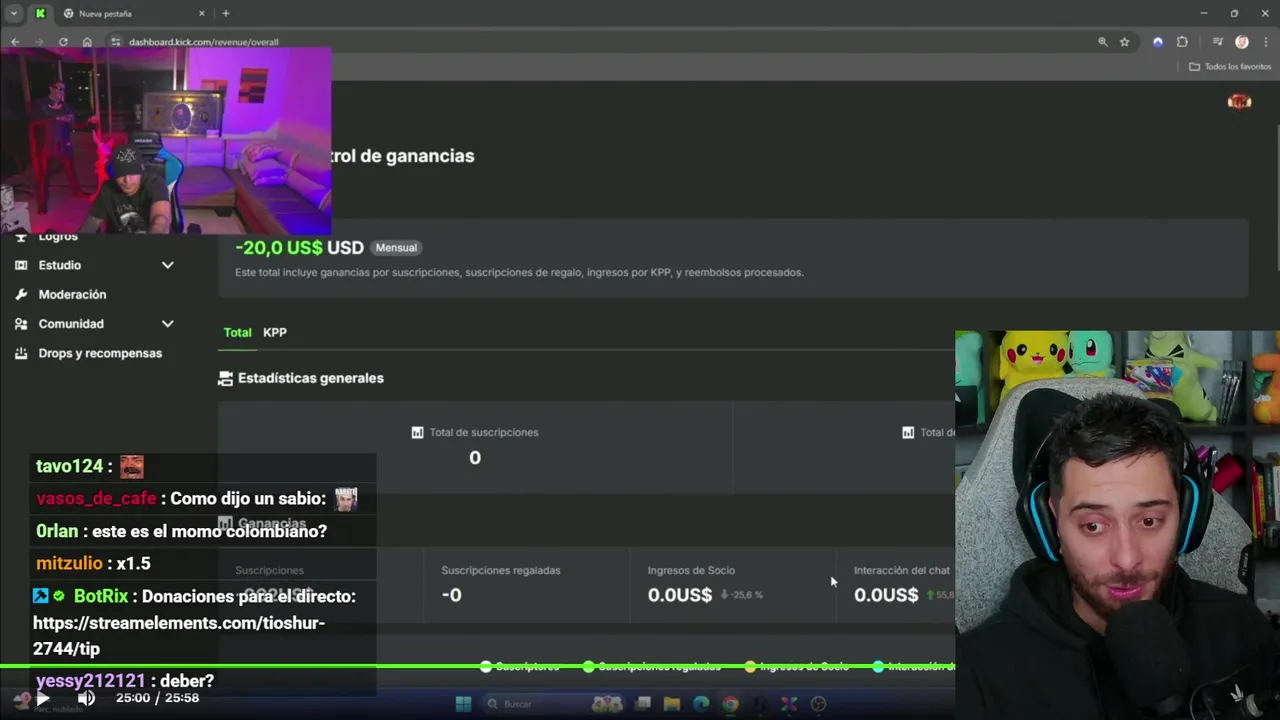Click the Total de suscripciones value 0
Screen dimensions: 1280x720
click(475, 457)
